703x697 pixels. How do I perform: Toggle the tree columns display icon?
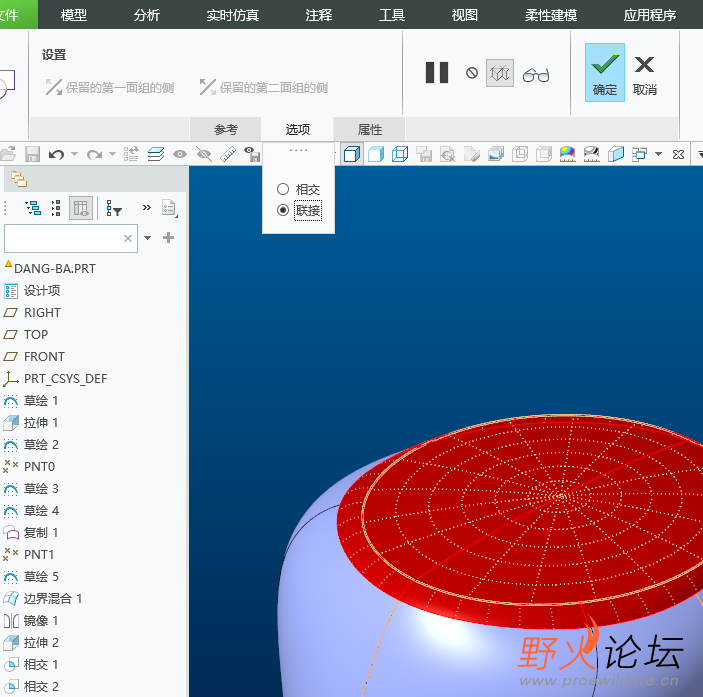pos(81,208)
